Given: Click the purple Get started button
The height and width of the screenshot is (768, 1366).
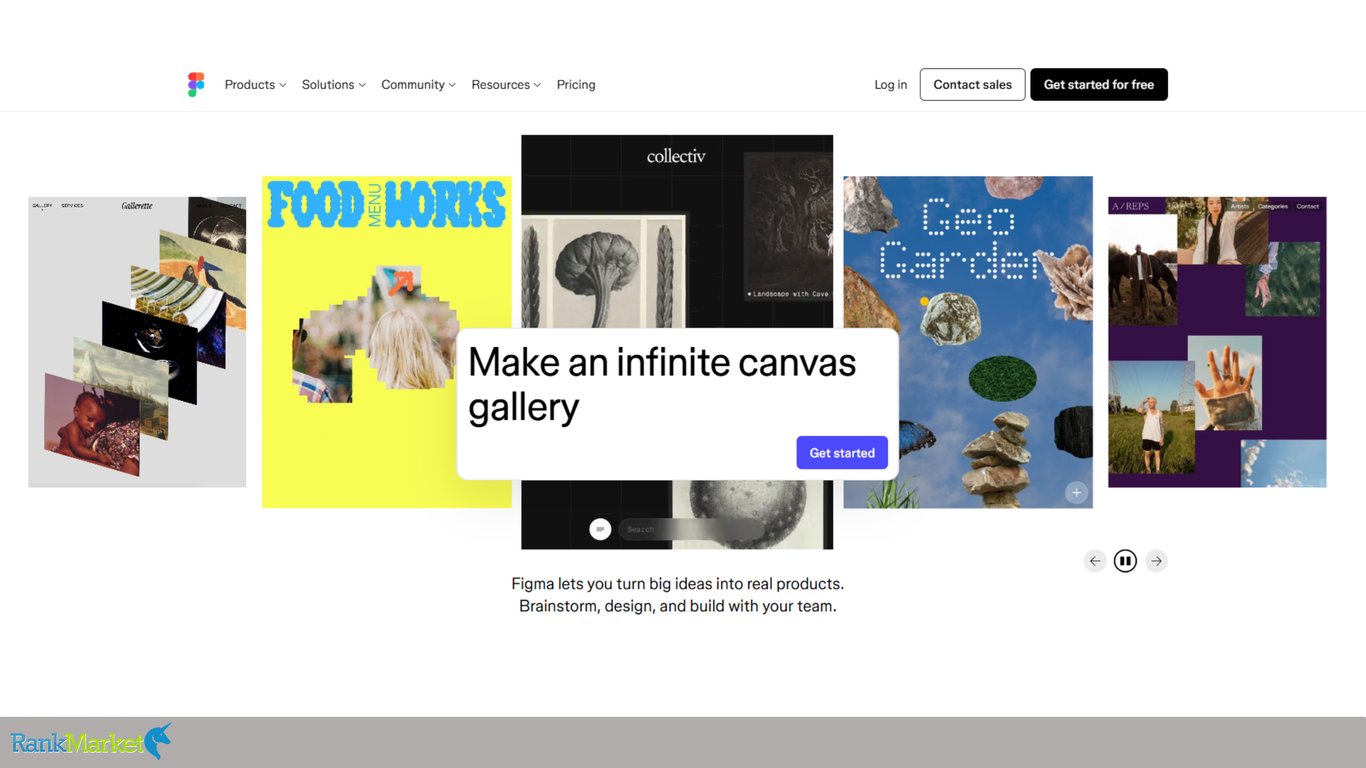Looking at the screenshot, I should (x=842, y=453).
